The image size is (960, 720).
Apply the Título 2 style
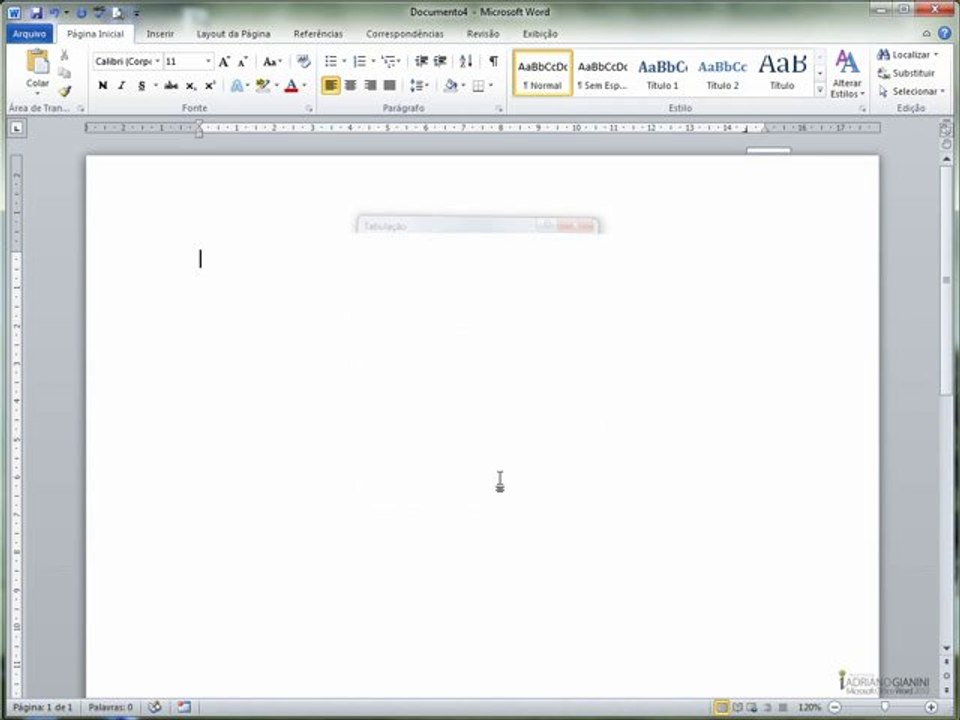(x=722, y=73)
